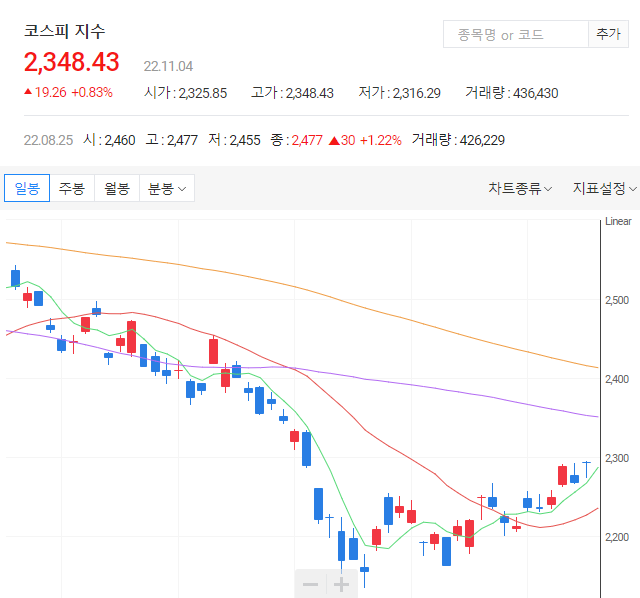Click the 2,348.43 index price
640x598 pixels.
71,62
